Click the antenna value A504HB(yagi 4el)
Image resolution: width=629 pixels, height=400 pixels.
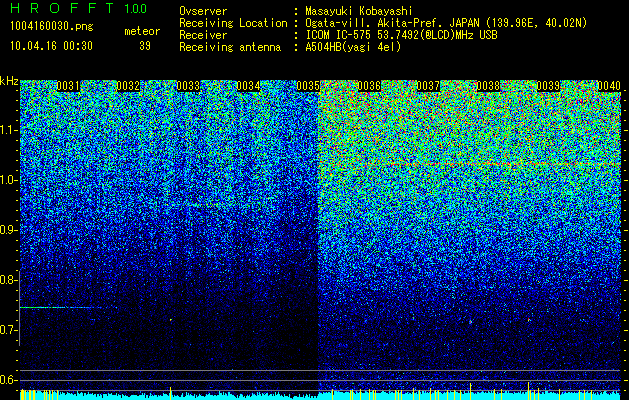(353, 47)
